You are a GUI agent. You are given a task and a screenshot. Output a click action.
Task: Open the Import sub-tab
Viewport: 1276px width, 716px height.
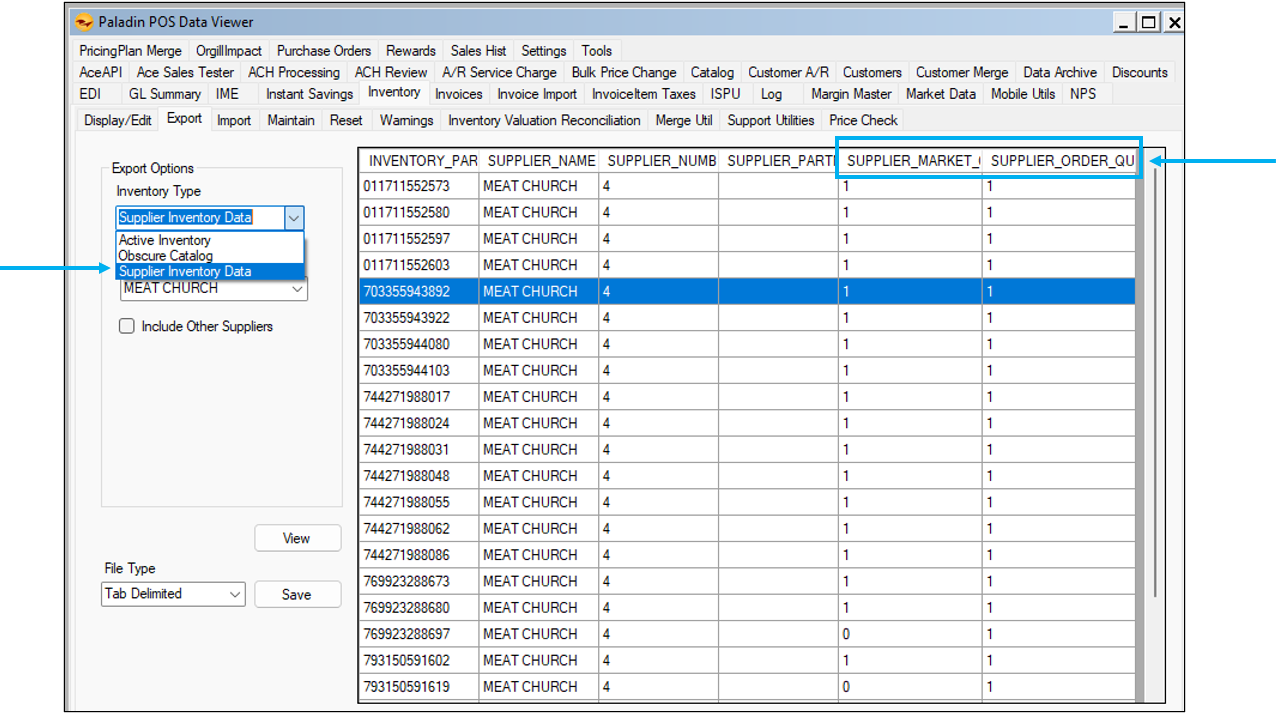pyautogui.click(x=234, y=120)
